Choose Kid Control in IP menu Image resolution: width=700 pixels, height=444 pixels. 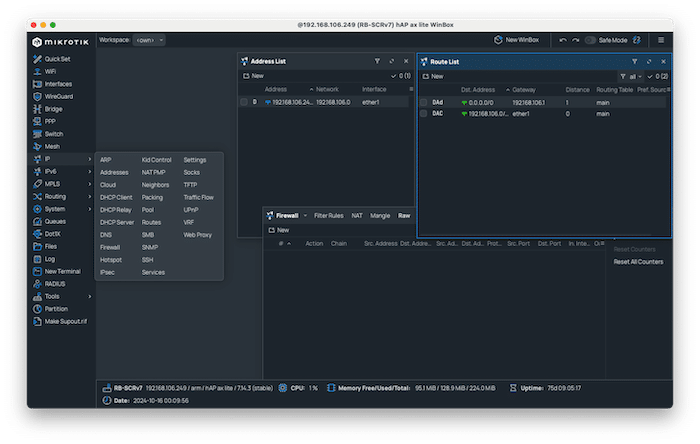pos(156,160)
